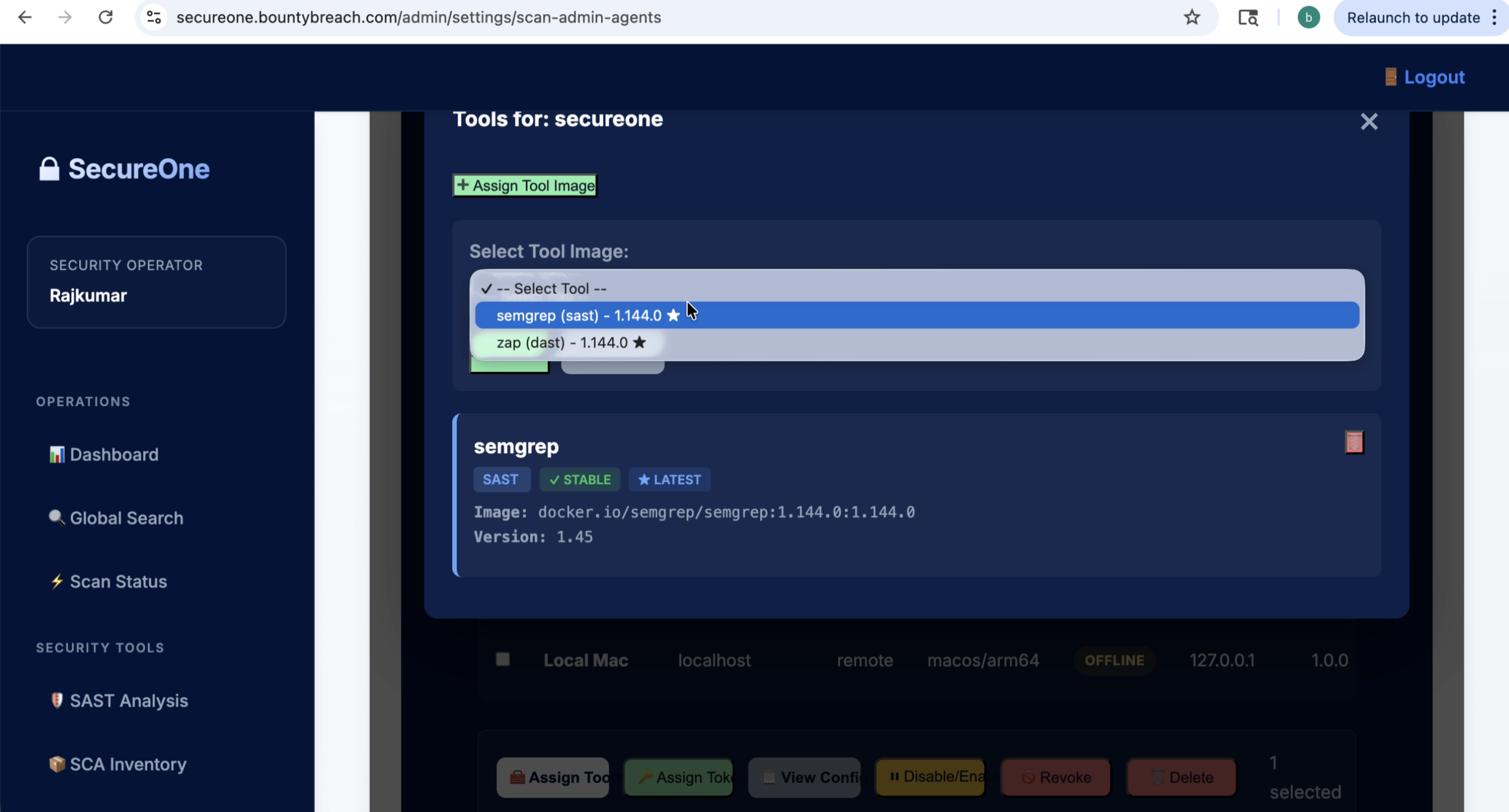Open SAST Analysis in sidebar

119,701
